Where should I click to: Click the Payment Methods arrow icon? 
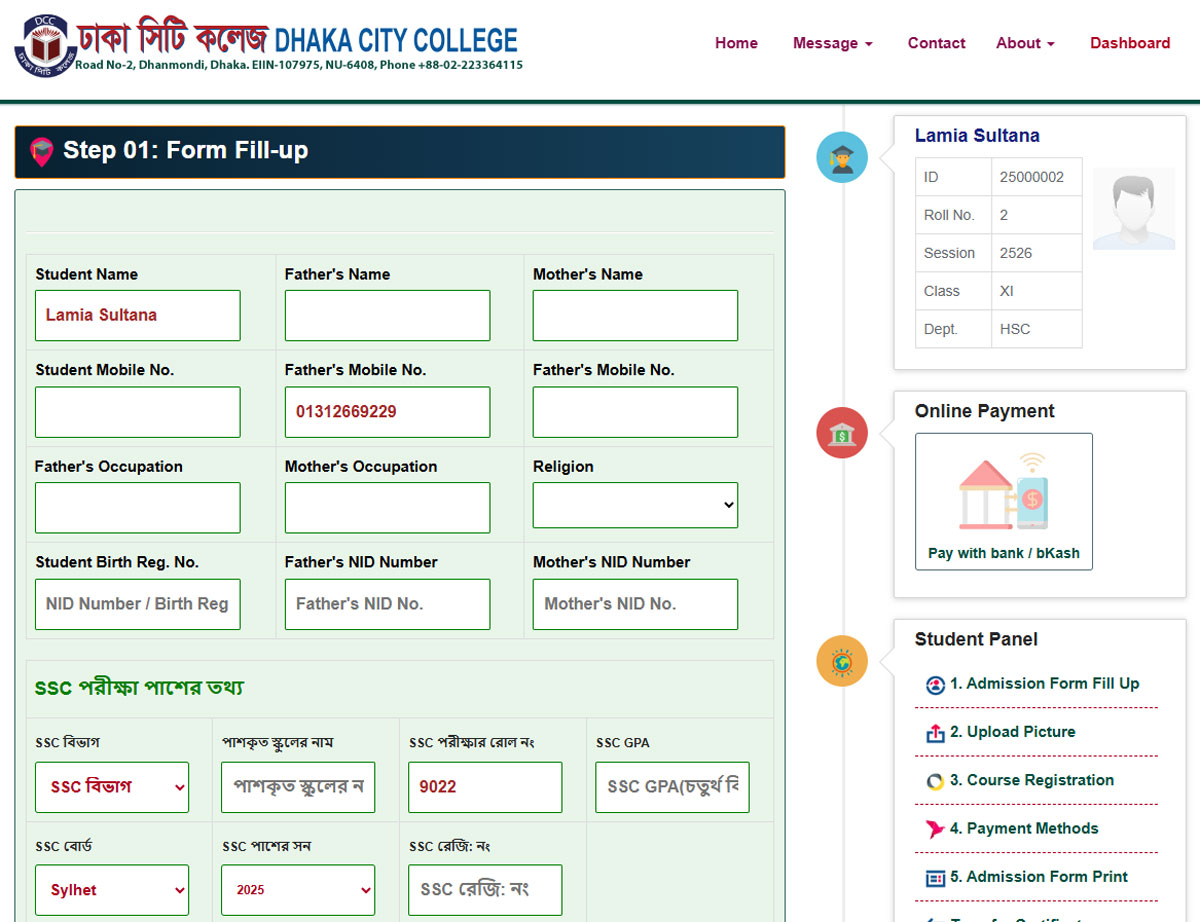[935, 829]
